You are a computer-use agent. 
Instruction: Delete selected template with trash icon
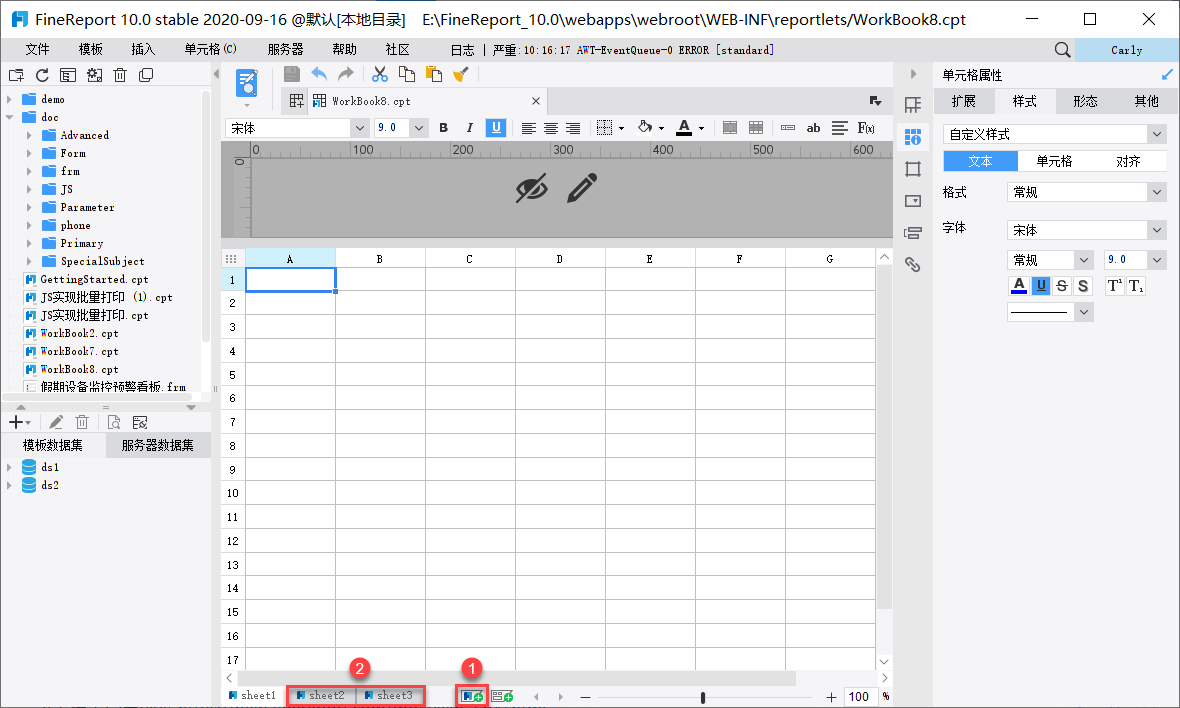point(120,75)
